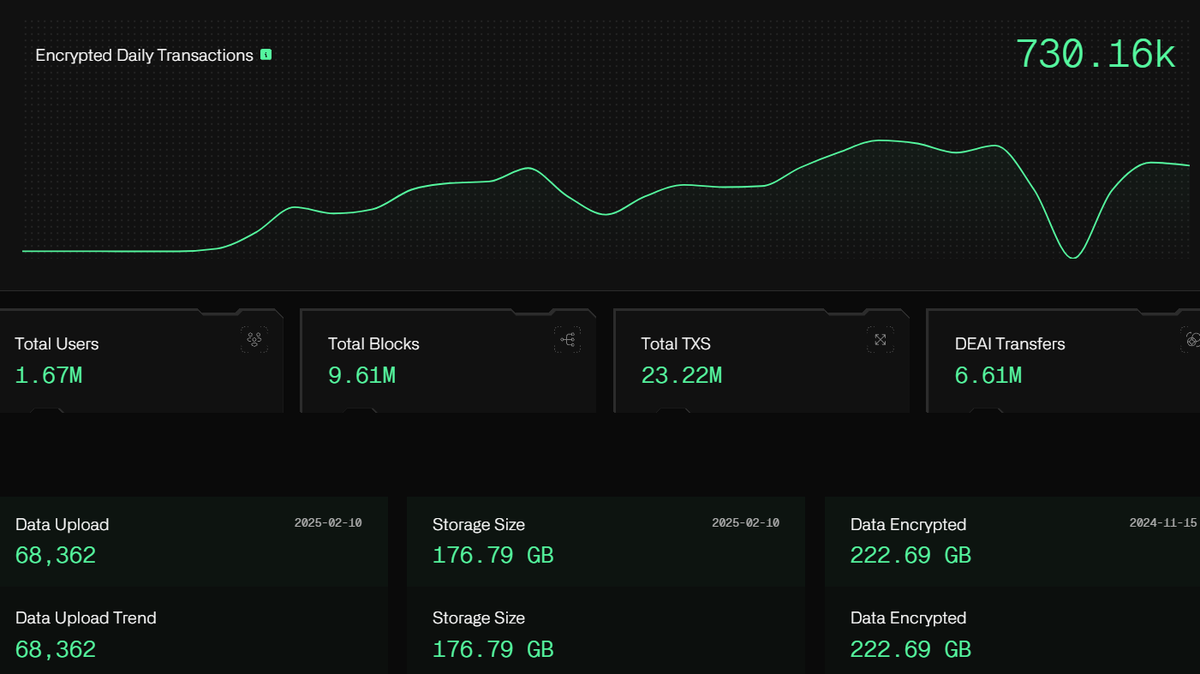Click the Total Users card icon
This screenshot has width=1200, height=674.
click(x=255, y=340)
